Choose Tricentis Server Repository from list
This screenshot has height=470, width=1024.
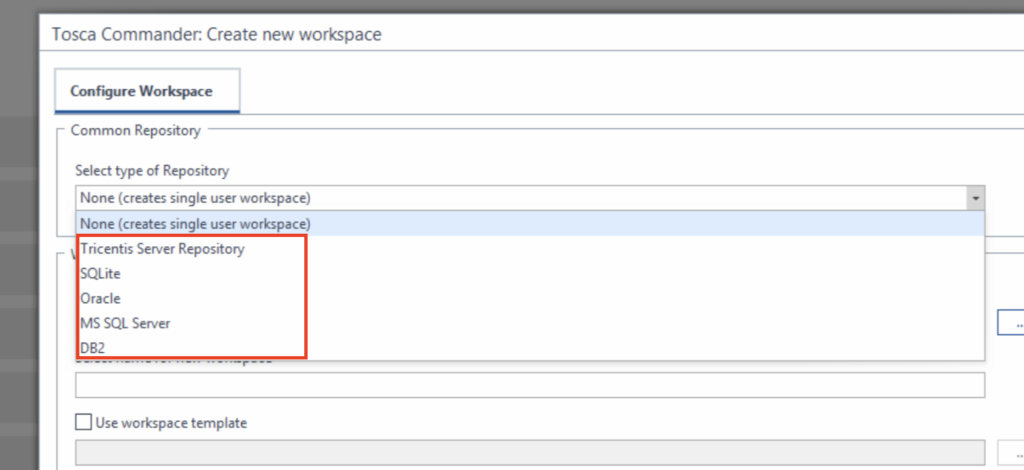tap(530, 249)
